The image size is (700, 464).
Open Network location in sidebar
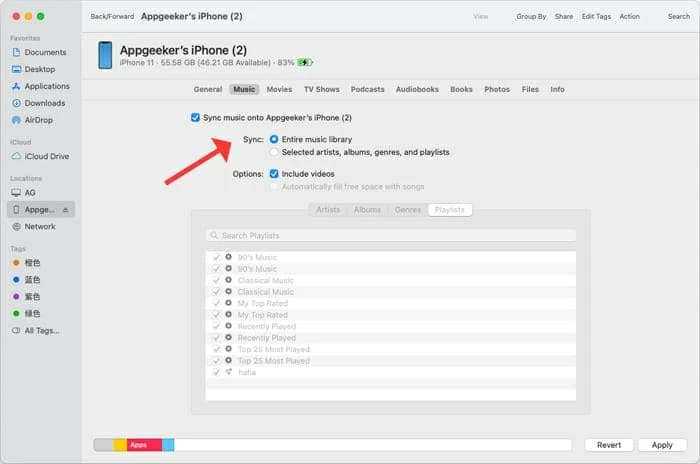pos(39,227)
